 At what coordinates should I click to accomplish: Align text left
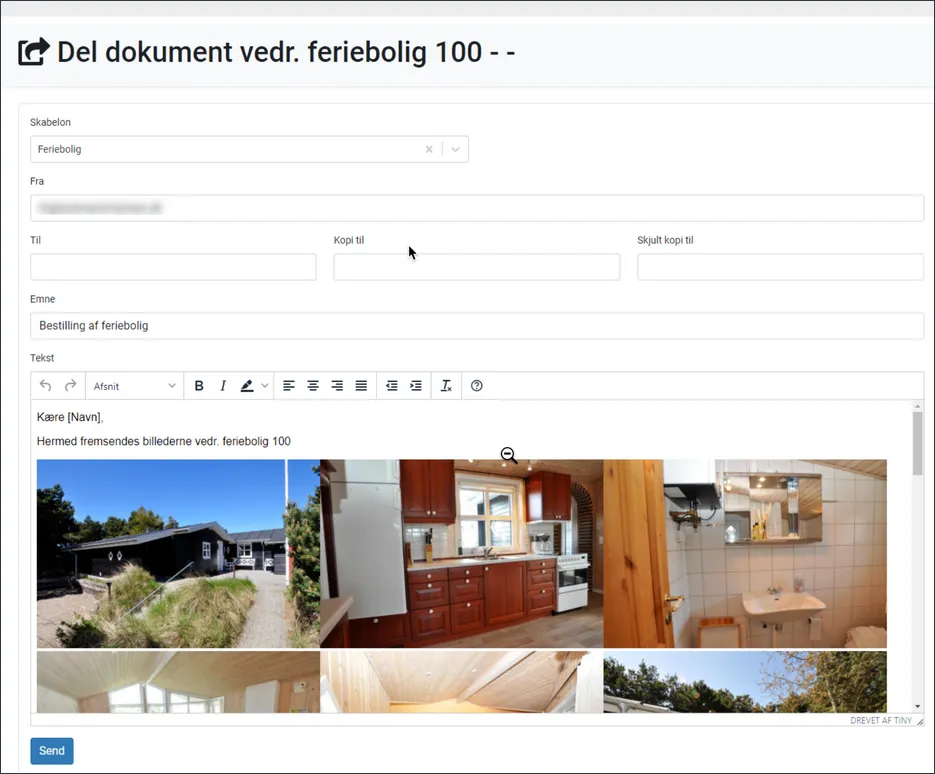pos(289,386)
